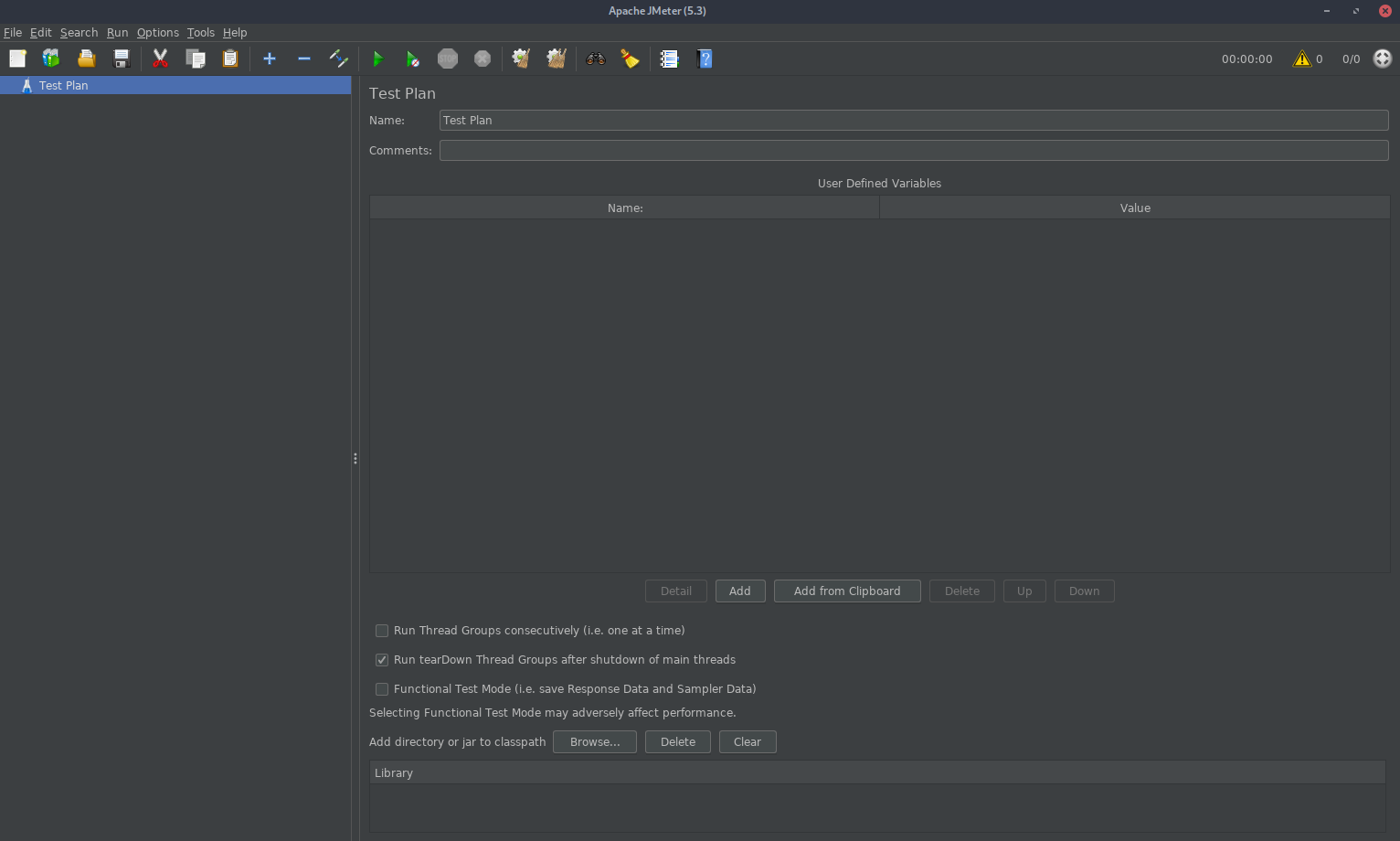Viewport: 1400px width, 841px height.
Task: Click the Add variable button
Action: point(740,591)
